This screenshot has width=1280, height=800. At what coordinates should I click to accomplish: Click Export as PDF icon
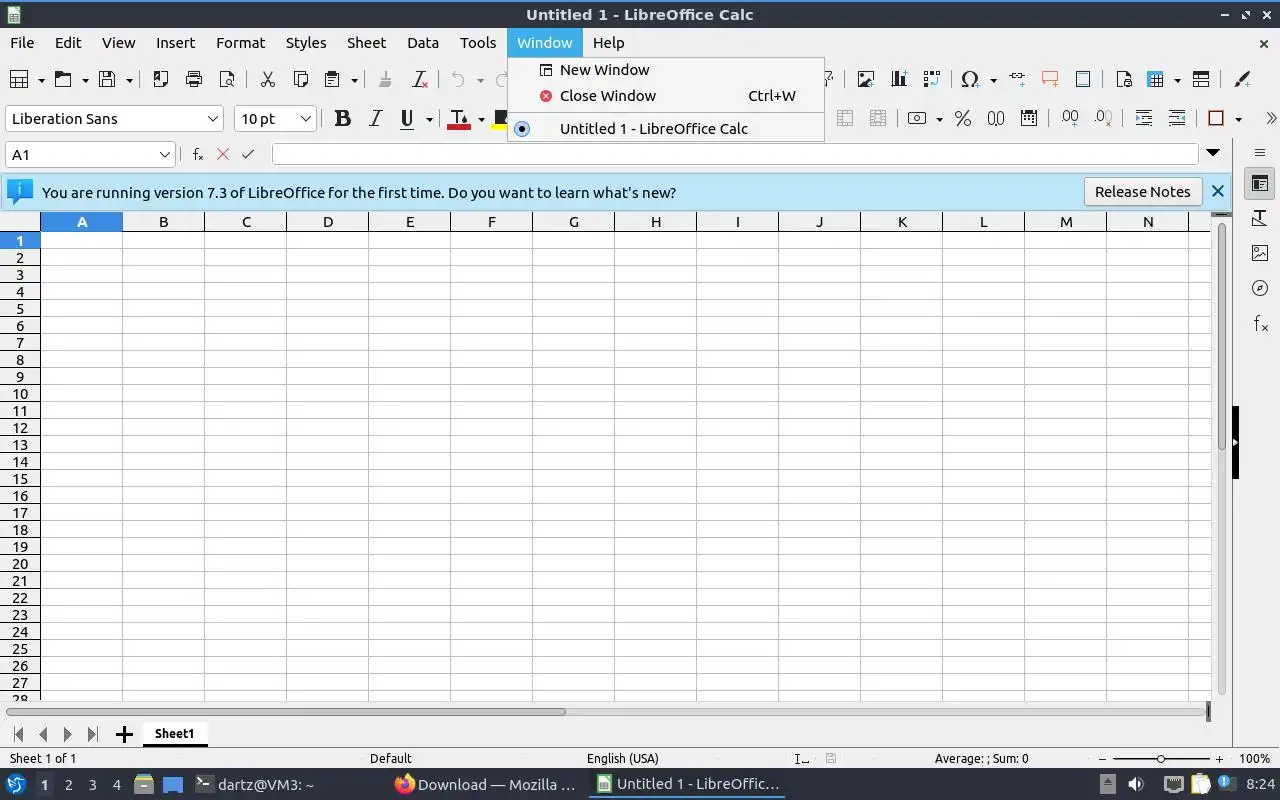coord(160,79)
